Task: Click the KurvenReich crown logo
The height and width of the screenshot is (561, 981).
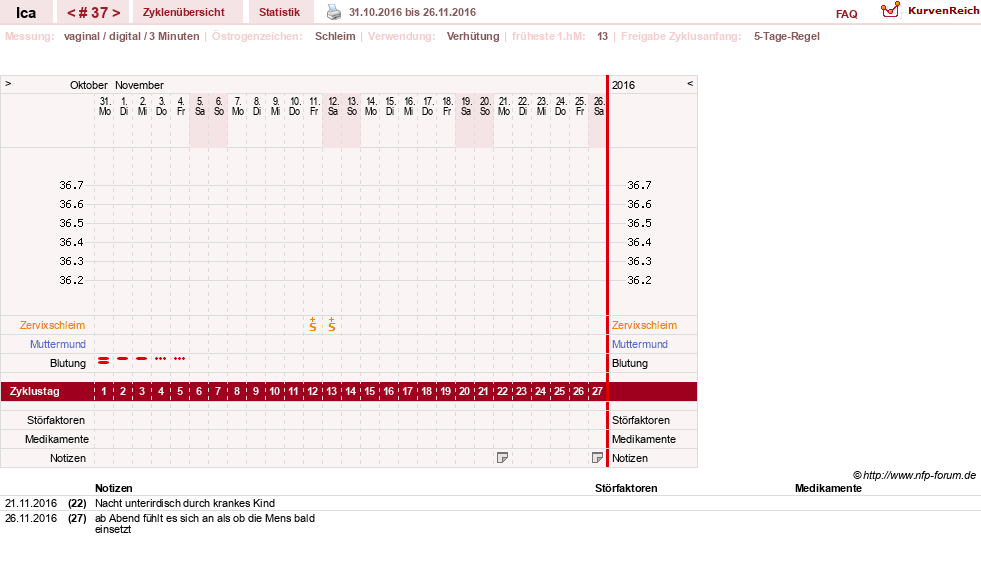Action: pyautogui.click(x=890, y=10)
